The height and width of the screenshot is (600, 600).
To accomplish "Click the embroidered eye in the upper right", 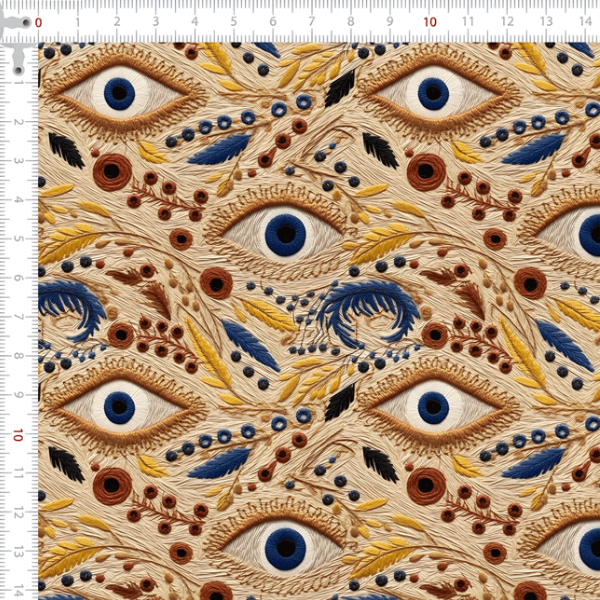I will point(433,94).
